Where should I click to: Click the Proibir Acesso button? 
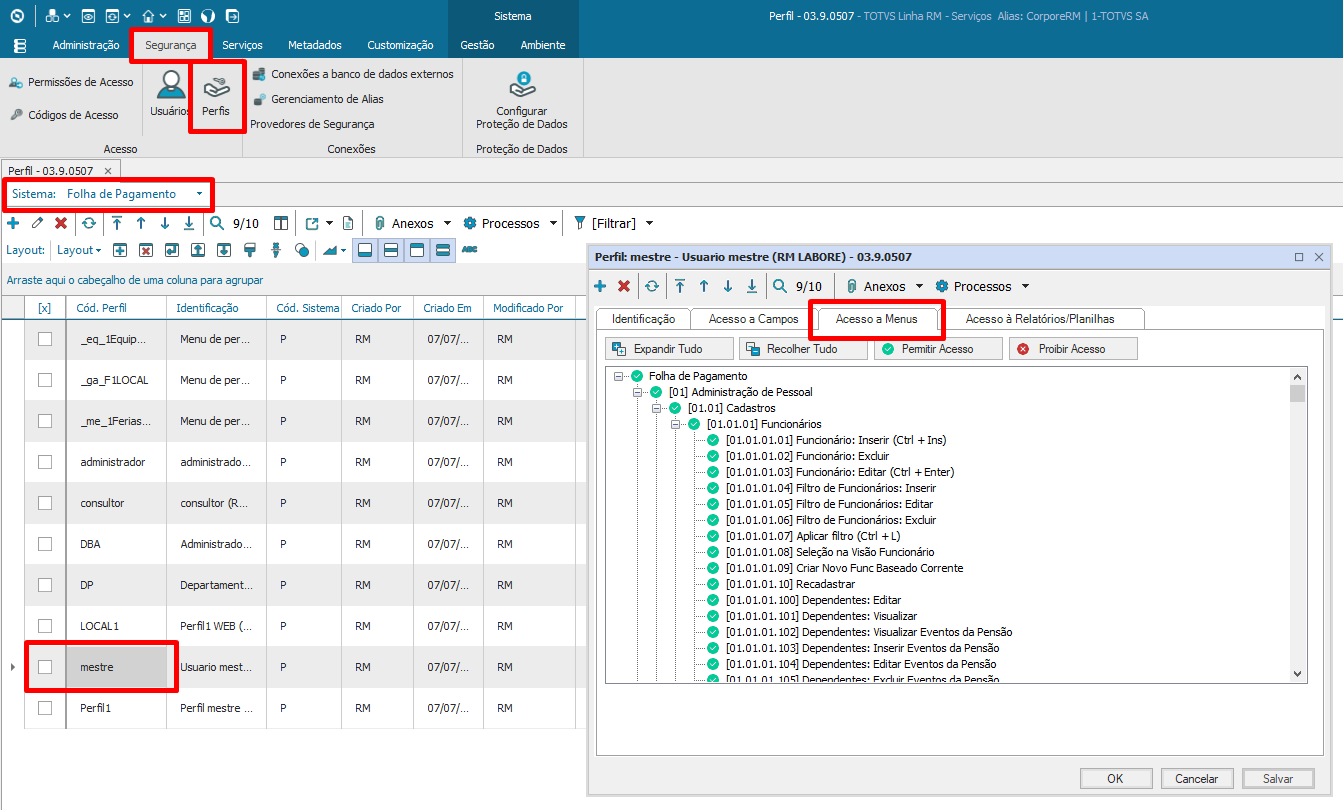coord(1072,349)
